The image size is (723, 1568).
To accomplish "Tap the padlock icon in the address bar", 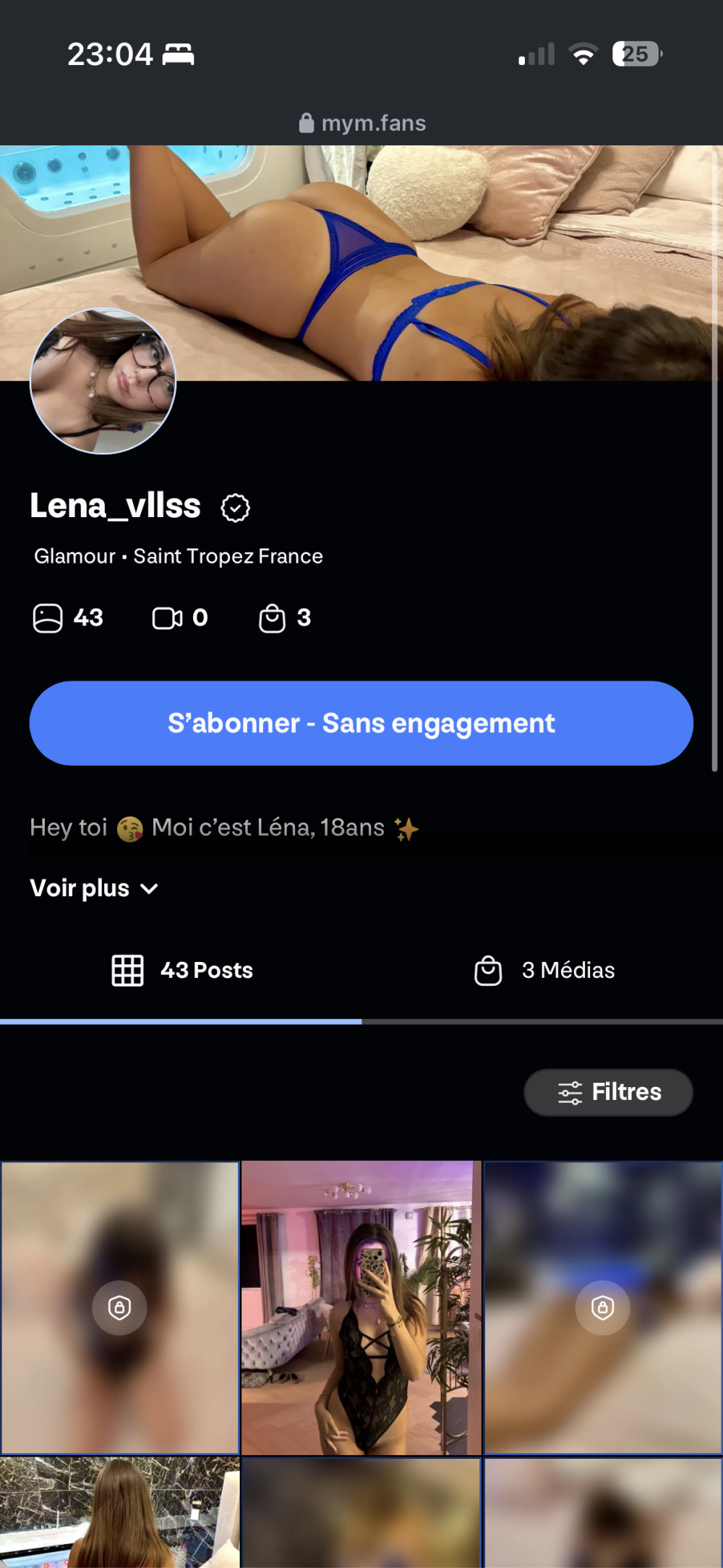I will 307,123.
